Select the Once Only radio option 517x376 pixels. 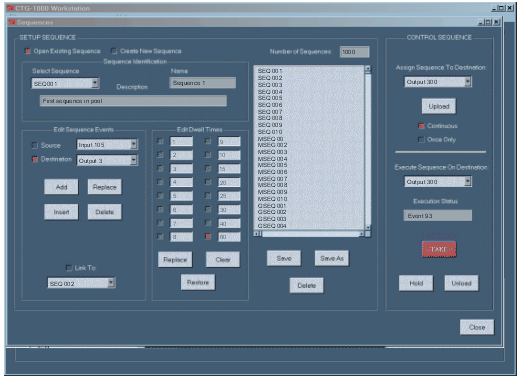(421, 139)
